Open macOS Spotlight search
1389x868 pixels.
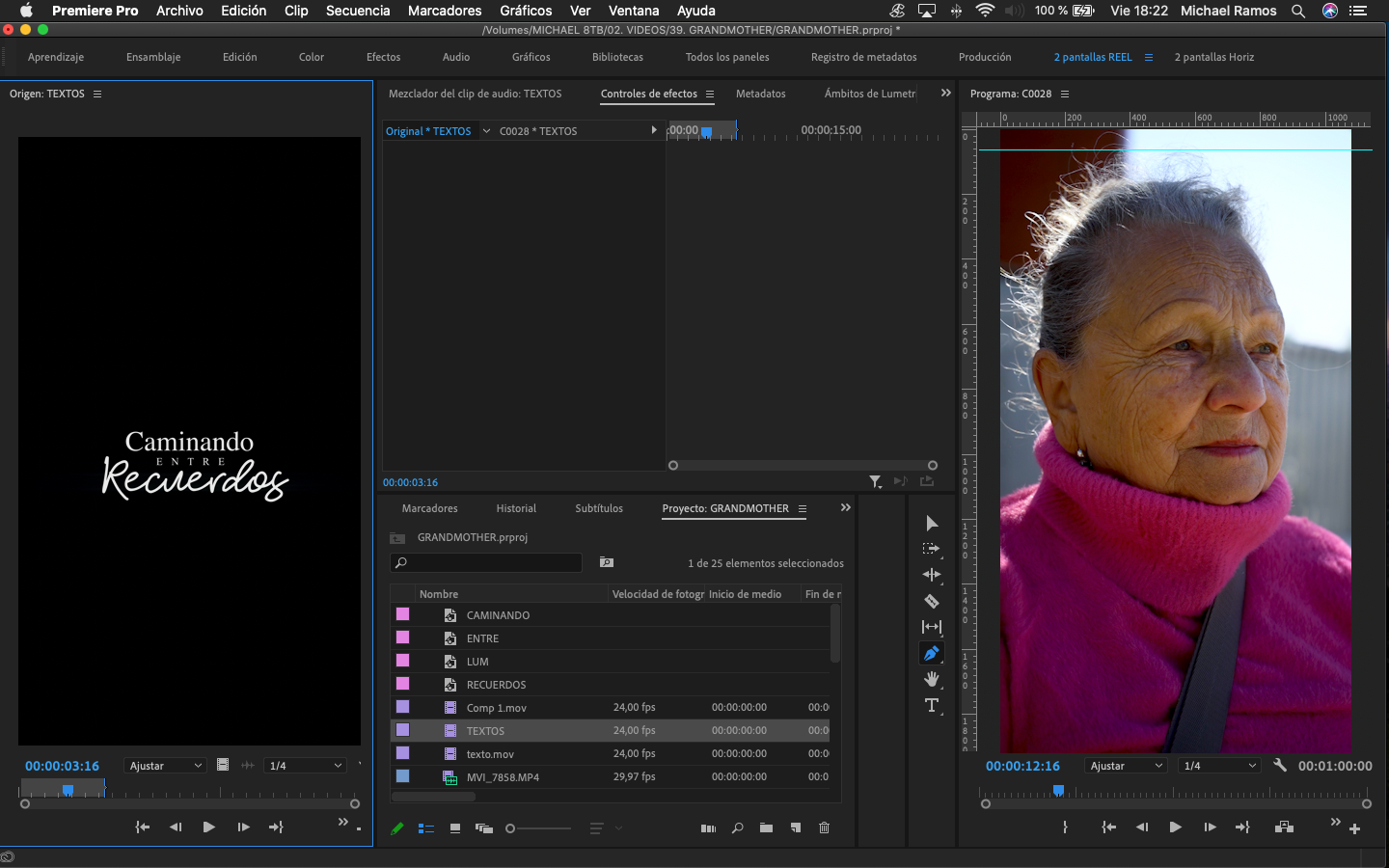[x=1298, y=11]
